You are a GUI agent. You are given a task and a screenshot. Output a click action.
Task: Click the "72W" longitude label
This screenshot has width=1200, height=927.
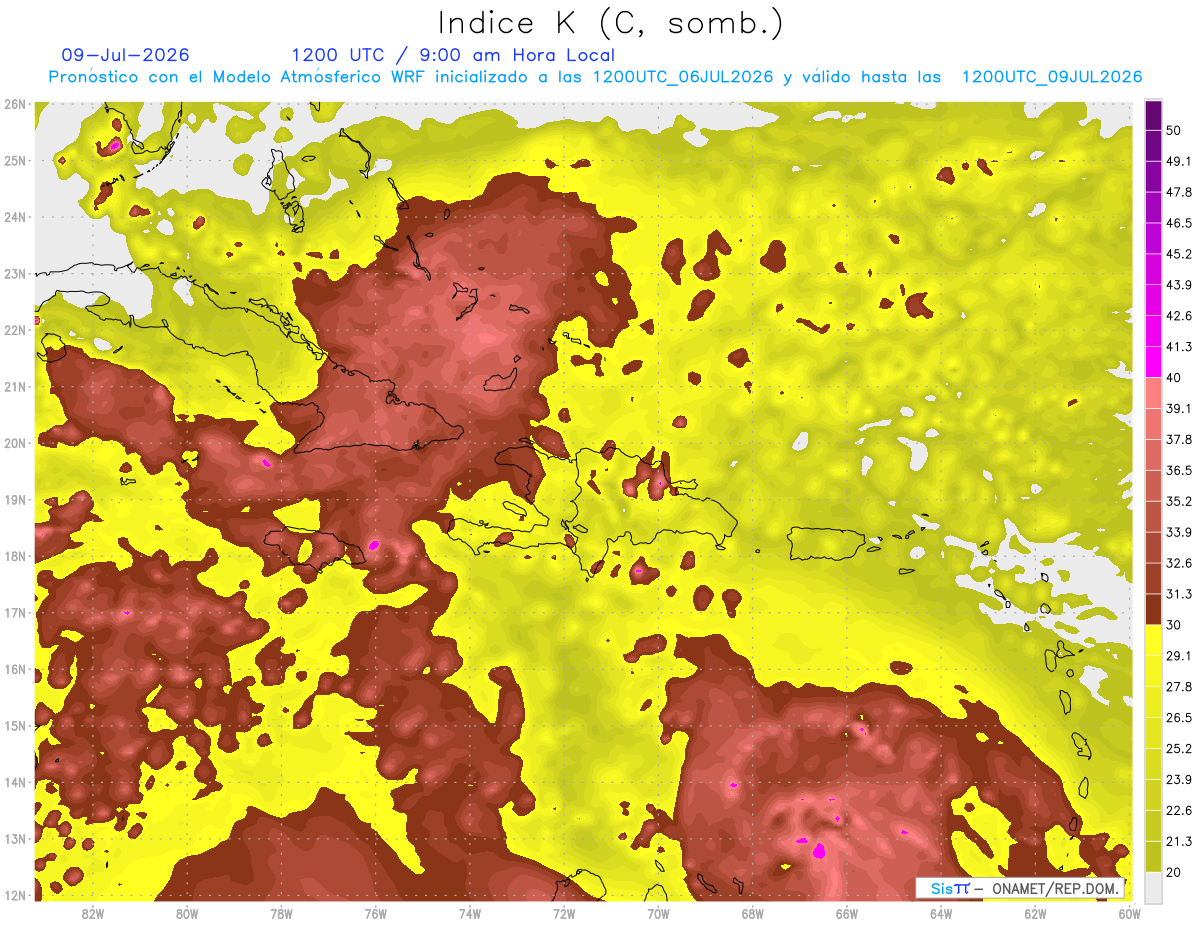pos(564,914)
